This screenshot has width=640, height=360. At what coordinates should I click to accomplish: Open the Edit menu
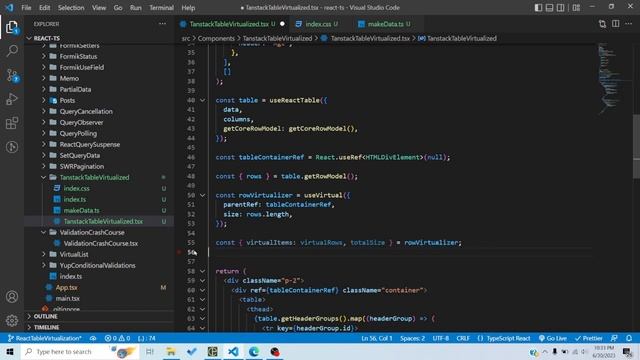[x=44, y=8]
